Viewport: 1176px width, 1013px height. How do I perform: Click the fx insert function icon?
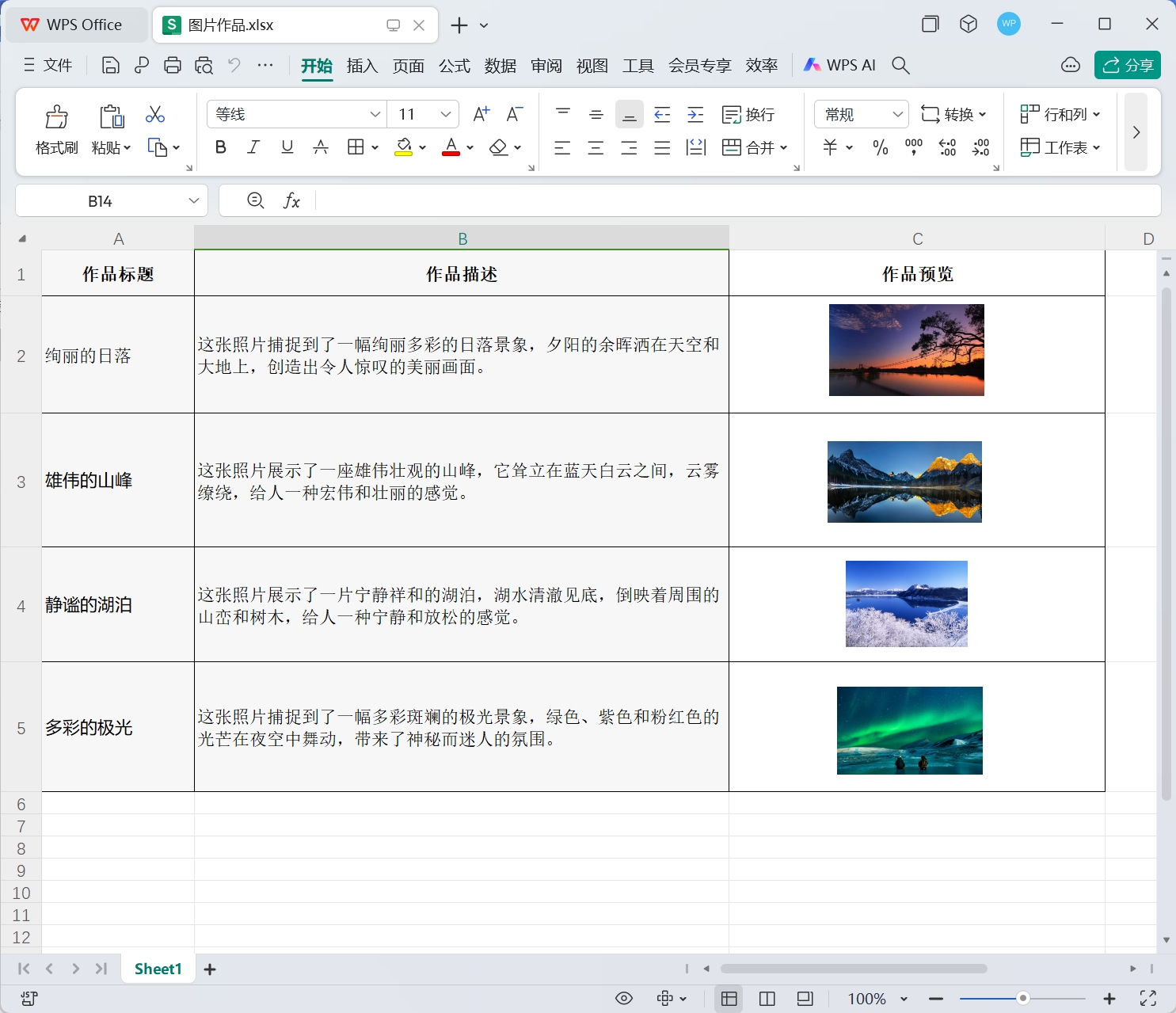pyautogui.click(x=291, y=201)
